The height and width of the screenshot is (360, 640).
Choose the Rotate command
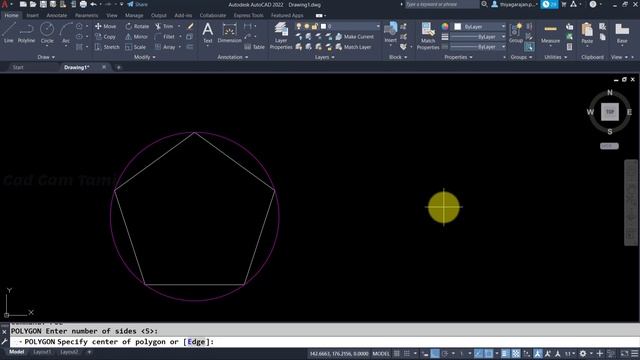pos(137,26)
